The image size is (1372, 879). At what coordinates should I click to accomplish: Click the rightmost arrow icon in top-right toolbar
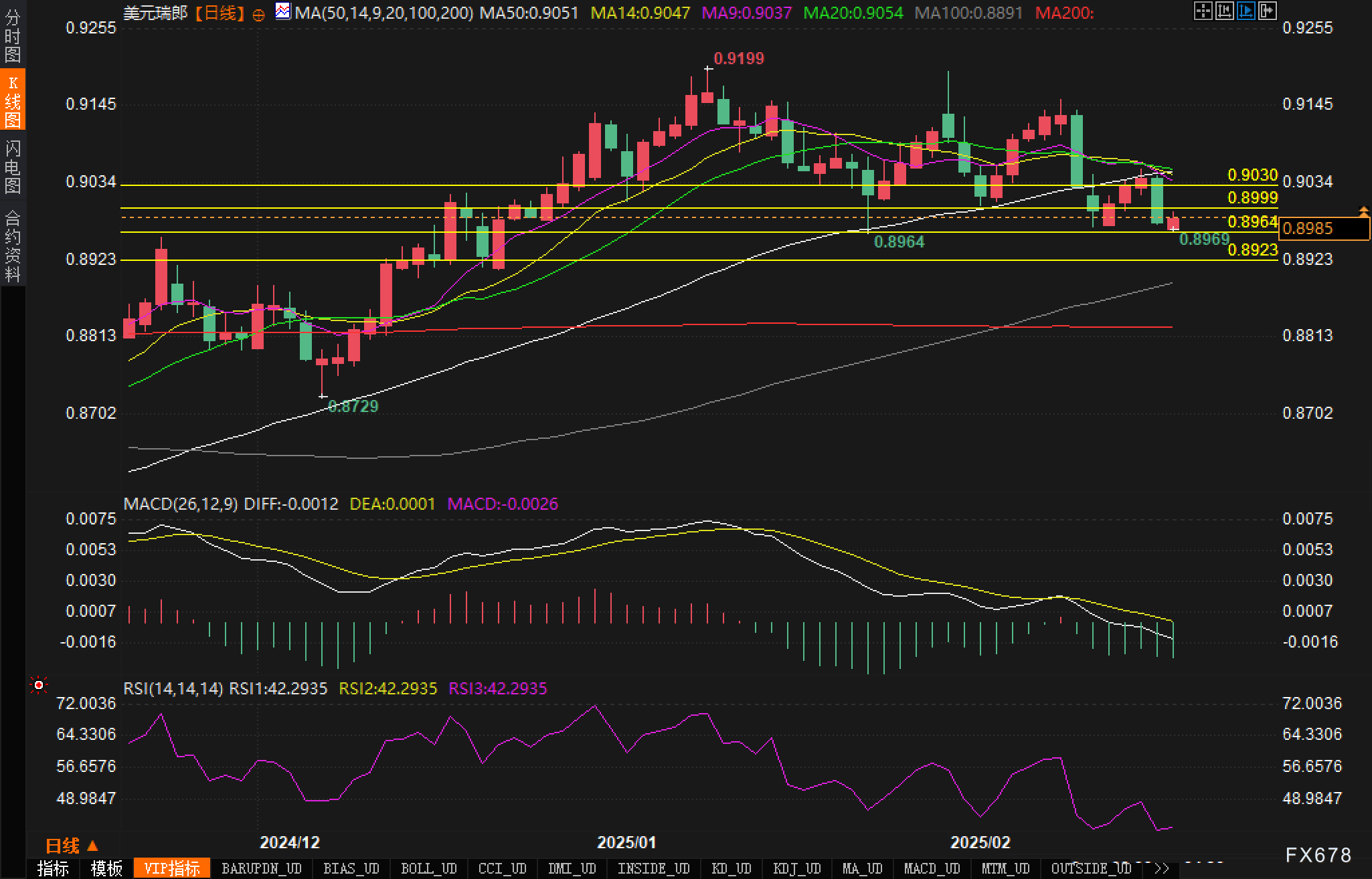coord(1267,11)
